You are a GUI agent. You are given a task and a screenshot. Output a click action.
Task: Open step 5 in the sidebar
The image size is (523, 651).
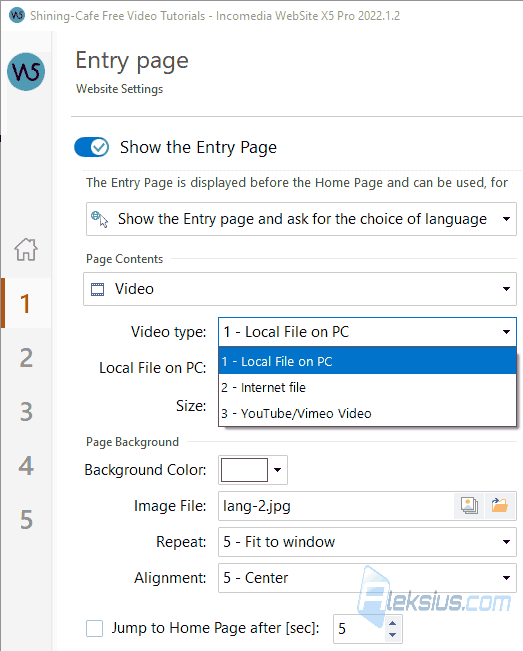[26, 519]
